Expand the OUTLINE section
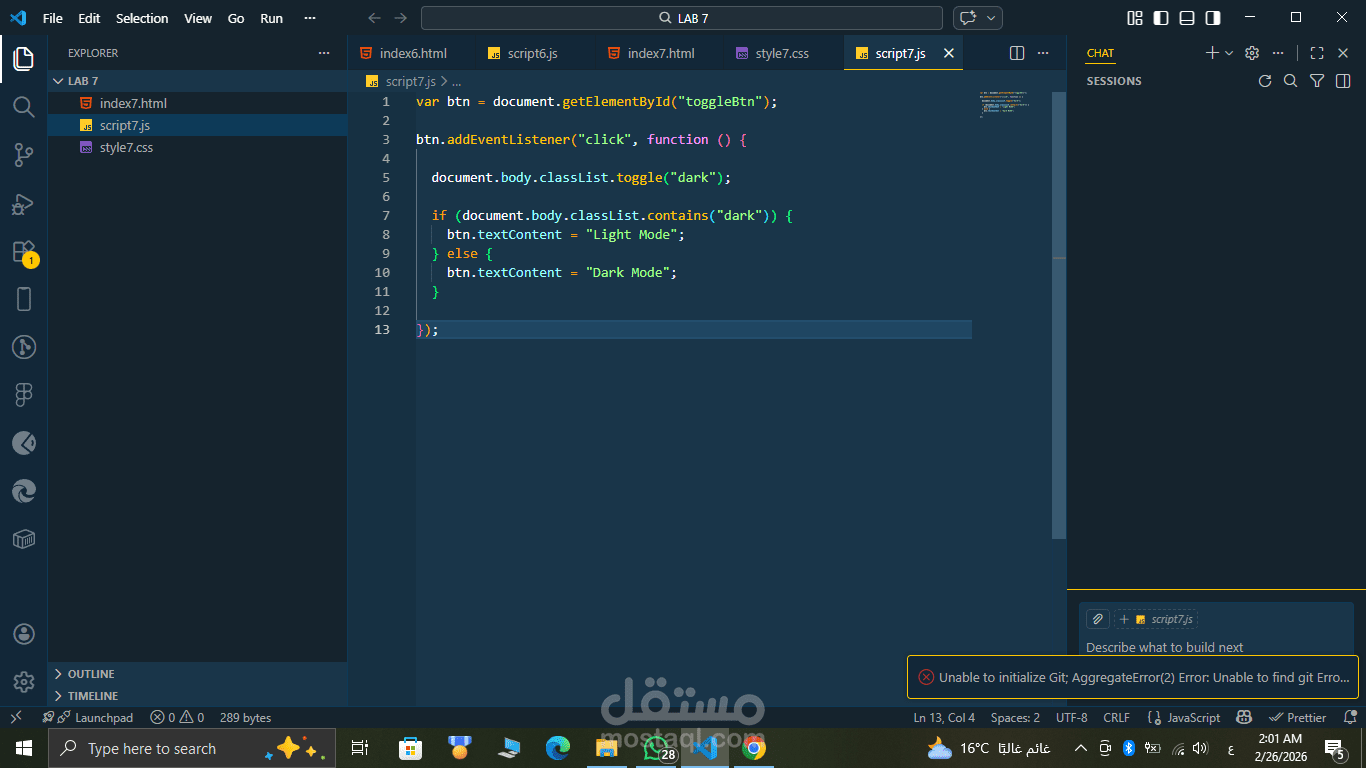 click(x=198, y=674)
